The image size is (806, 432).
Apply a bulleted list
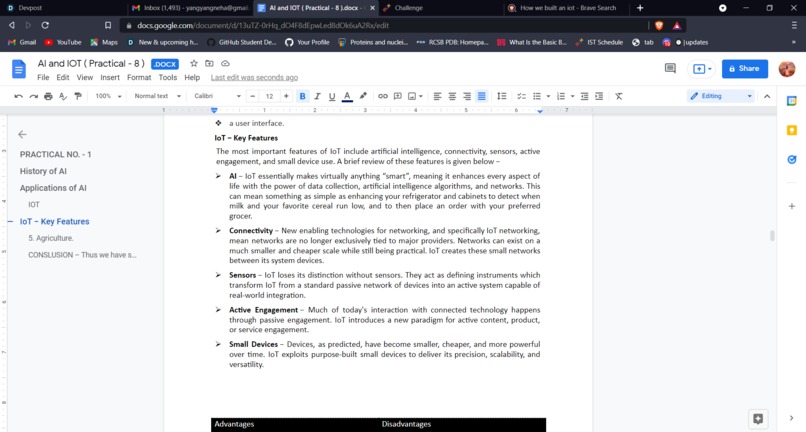pos(537,96)
